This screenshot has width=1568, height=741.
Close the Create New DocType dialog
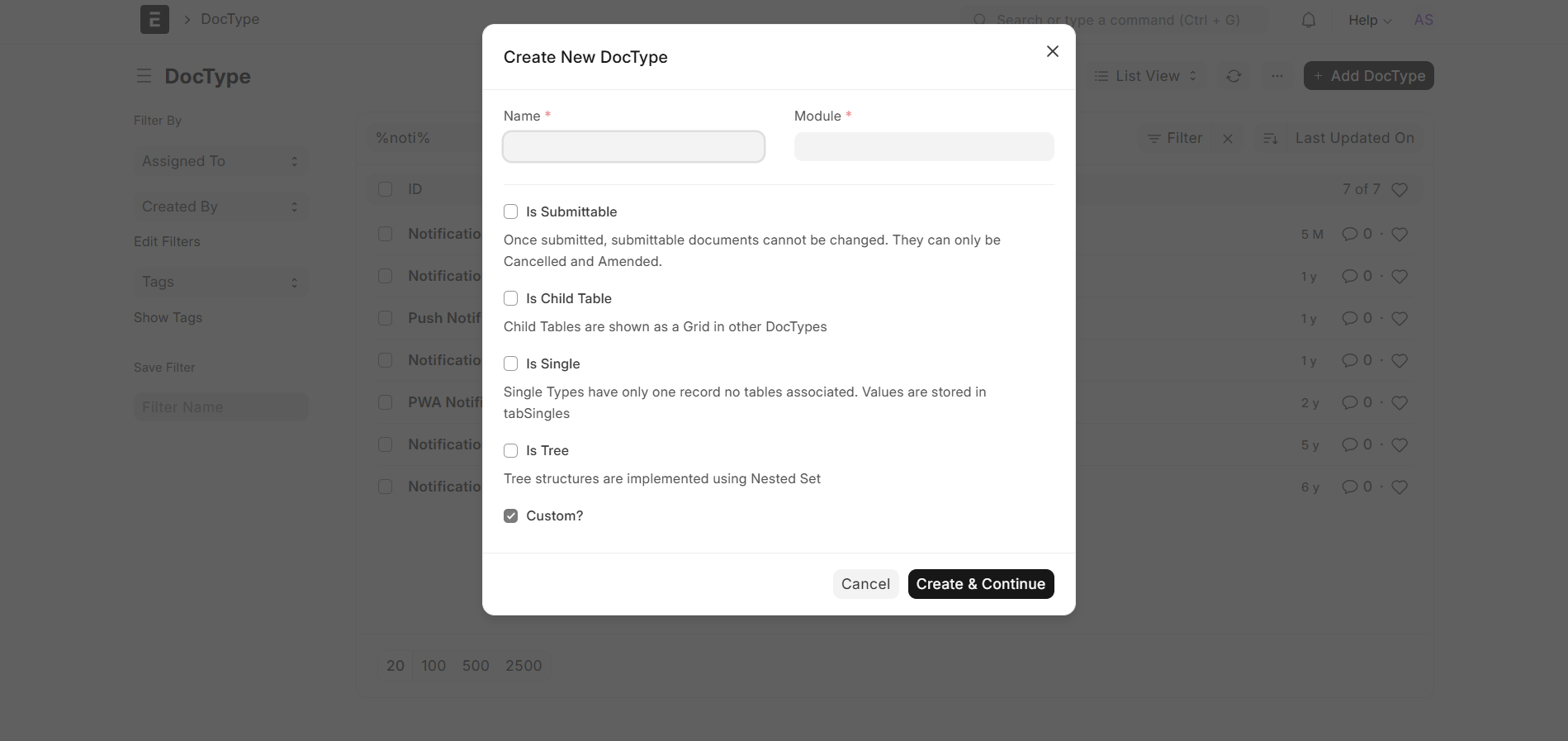coord(1052,51)
